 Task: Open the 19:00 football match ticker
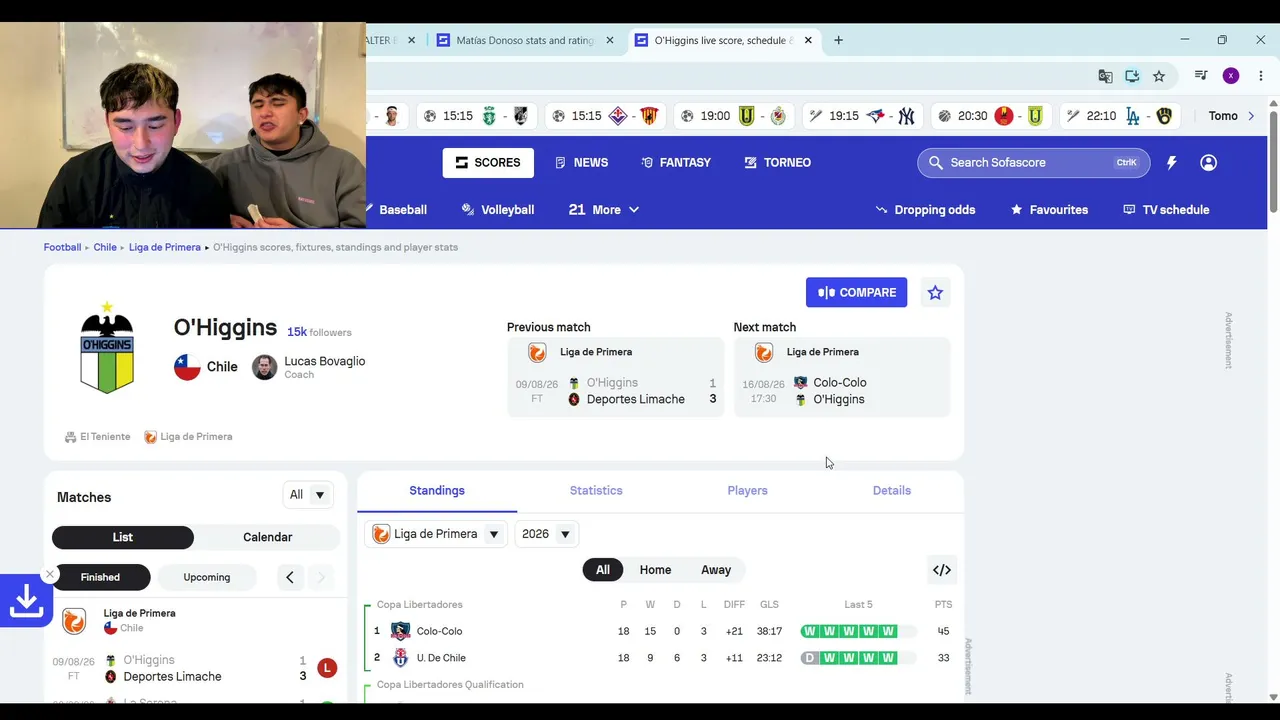coord(732,116)
